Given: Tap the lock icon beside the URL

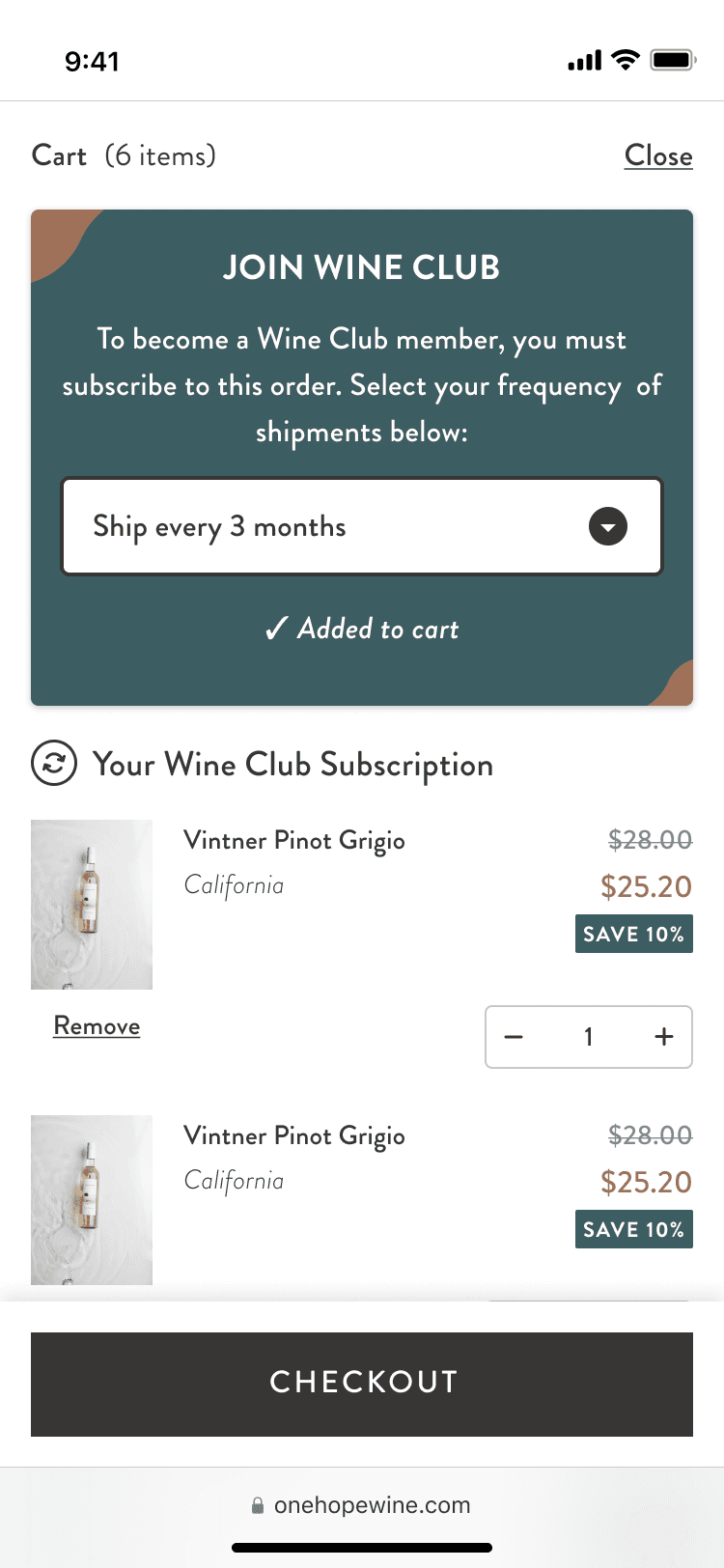Looking at the screenshot, I should point(258,1506).
